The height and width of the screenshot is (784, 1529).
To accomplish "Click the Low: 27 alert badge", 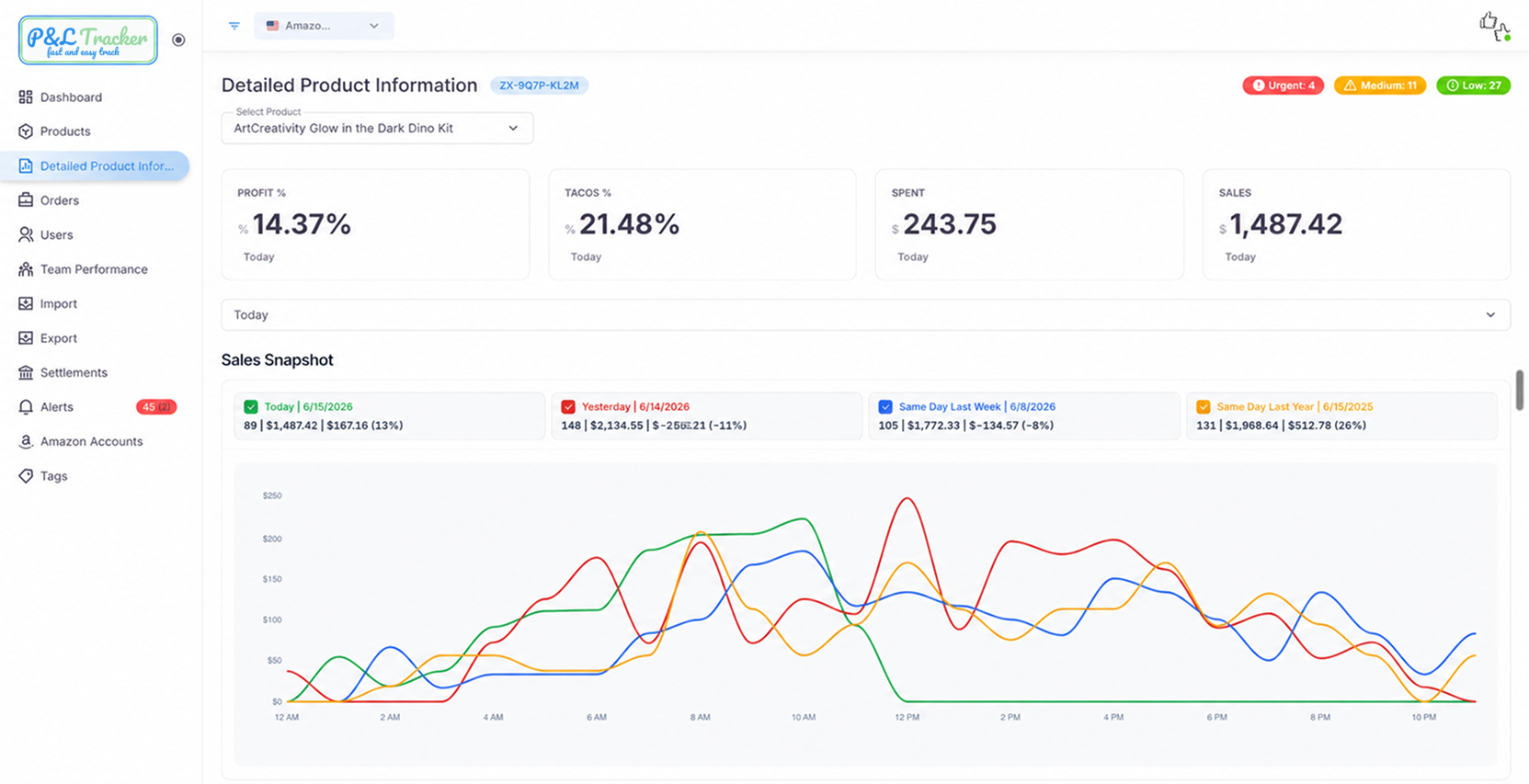I will tap(1473, 85).
